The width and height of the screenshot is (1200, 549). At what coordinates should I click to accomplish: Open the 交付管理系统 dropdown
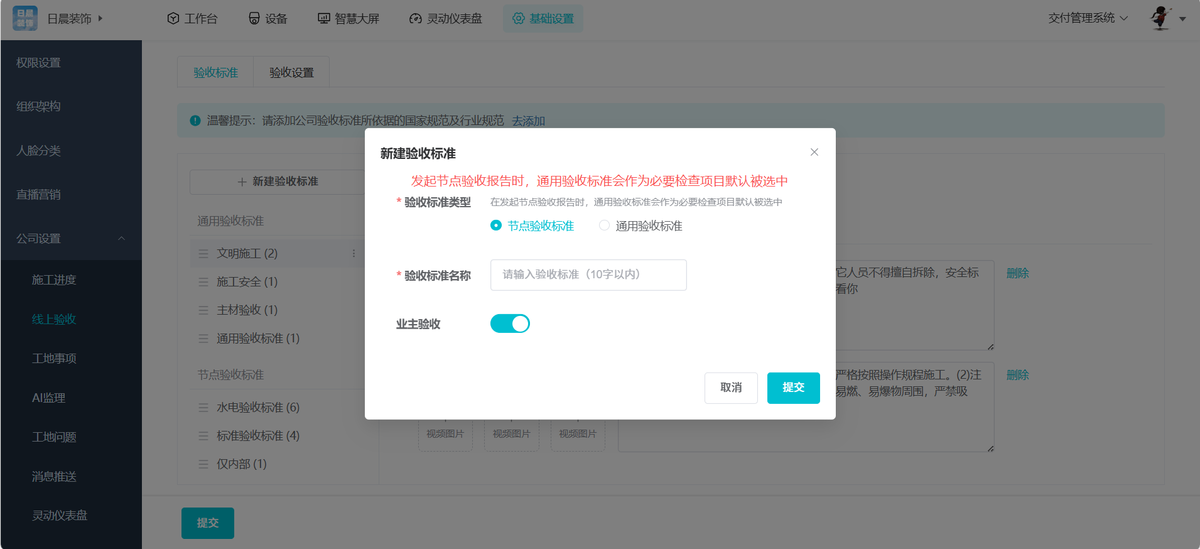coord(1088,18)
